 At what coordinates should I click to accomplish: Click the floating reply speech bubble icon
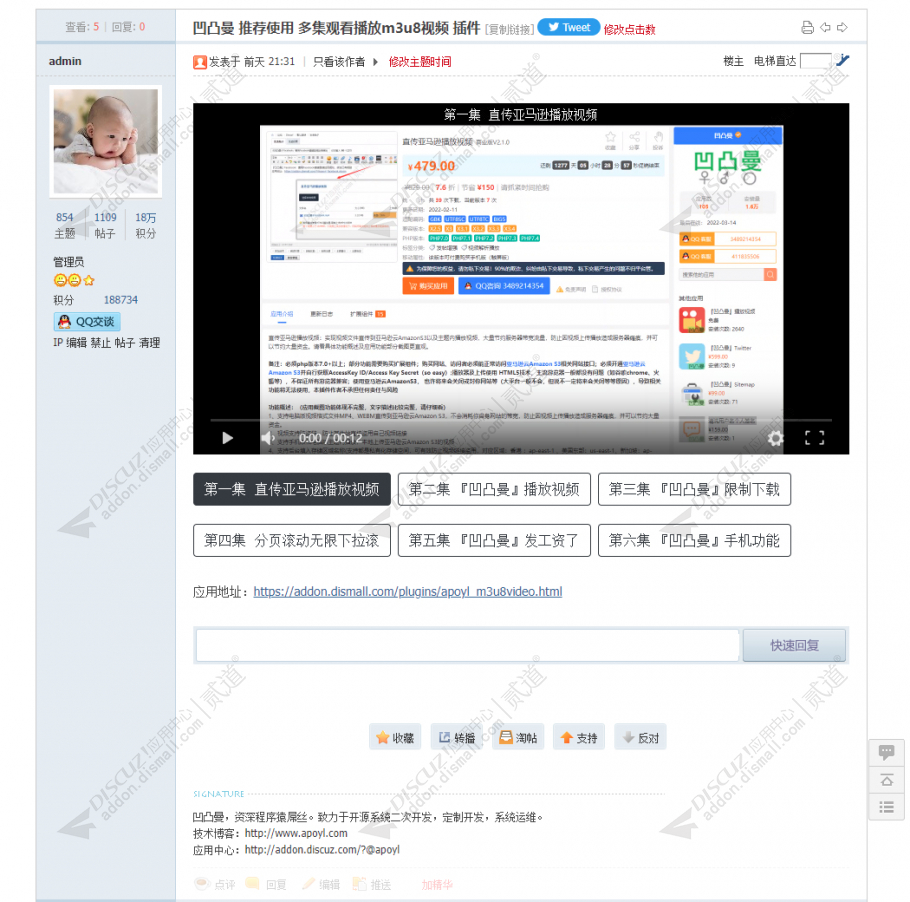point(886,753)
